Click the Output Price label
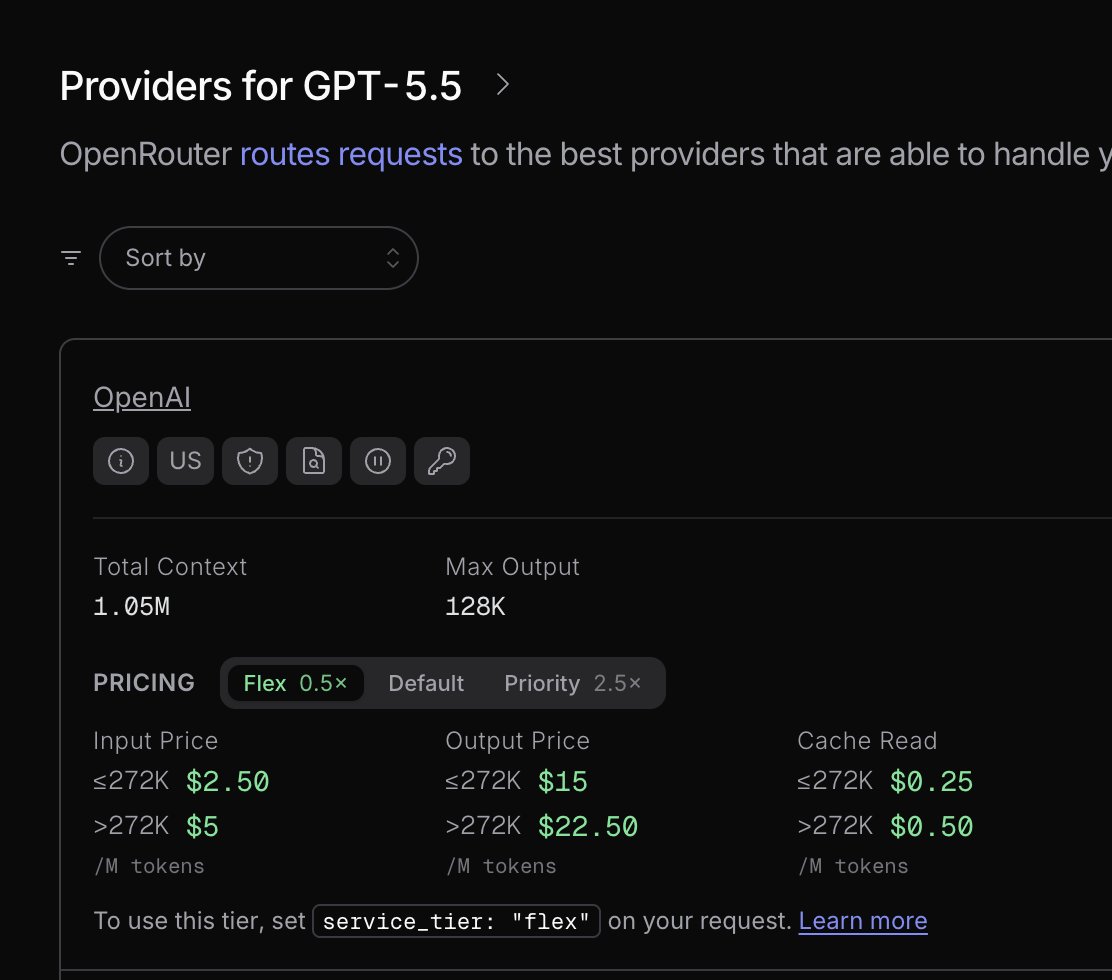Viewport: 1112px width, 980px height. pyautogui.click(x=517, y=740)
